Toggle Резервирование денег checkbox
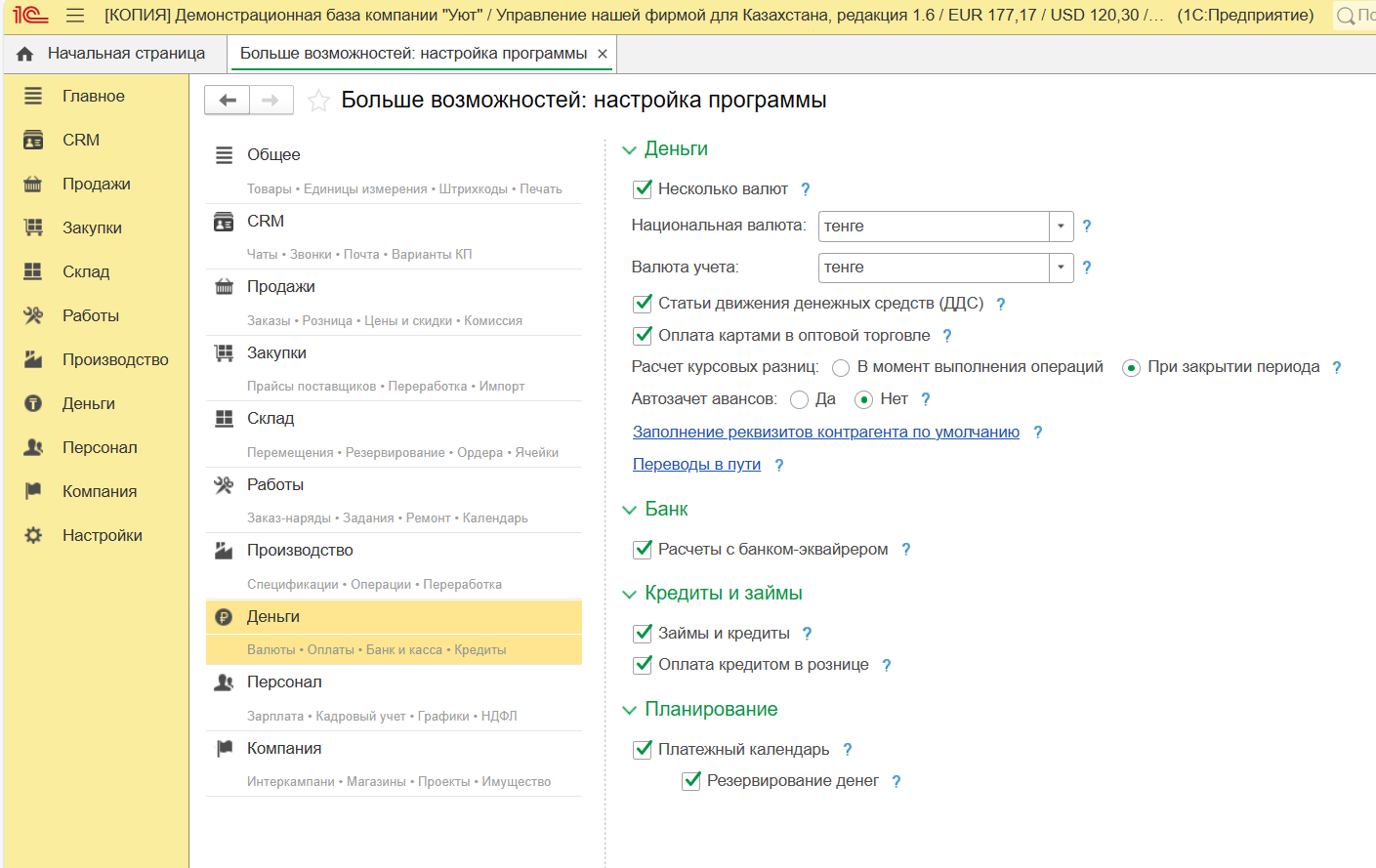 tap(691, 781)
